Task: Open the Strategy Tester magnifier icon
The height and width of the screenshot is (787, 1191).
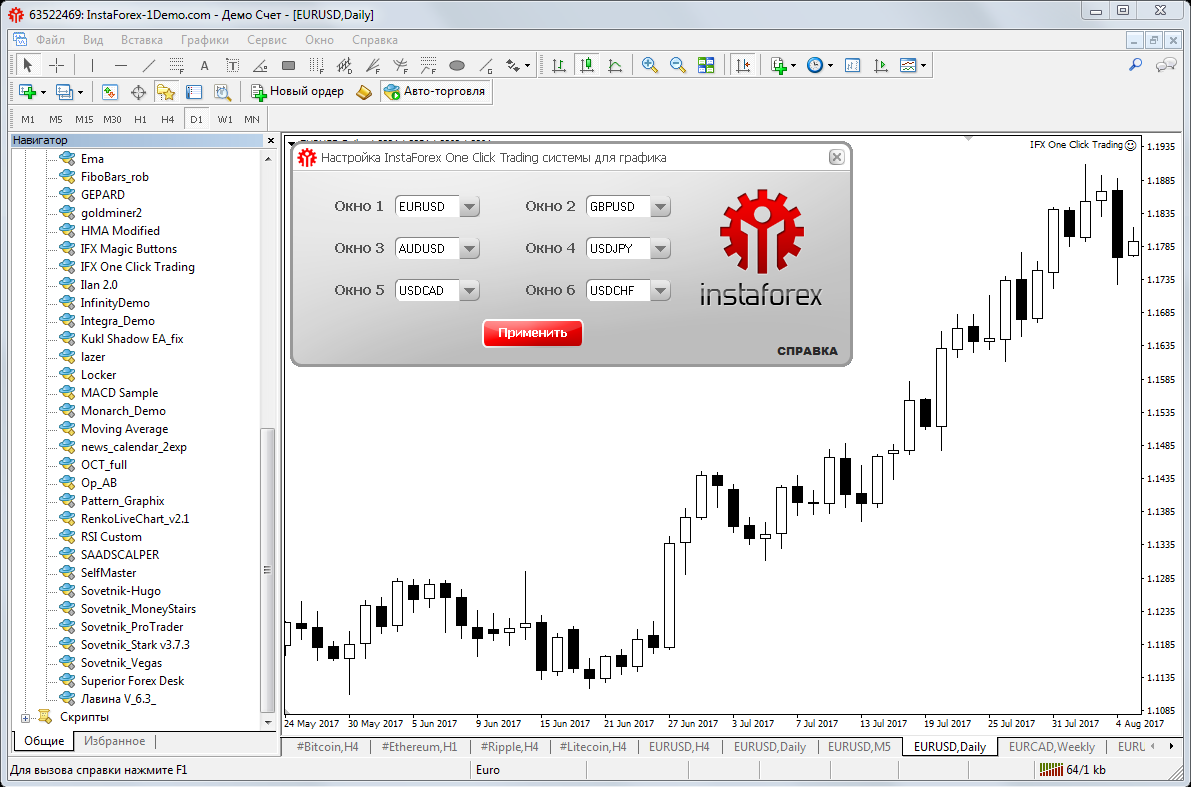Action: [x=223, y=92]
